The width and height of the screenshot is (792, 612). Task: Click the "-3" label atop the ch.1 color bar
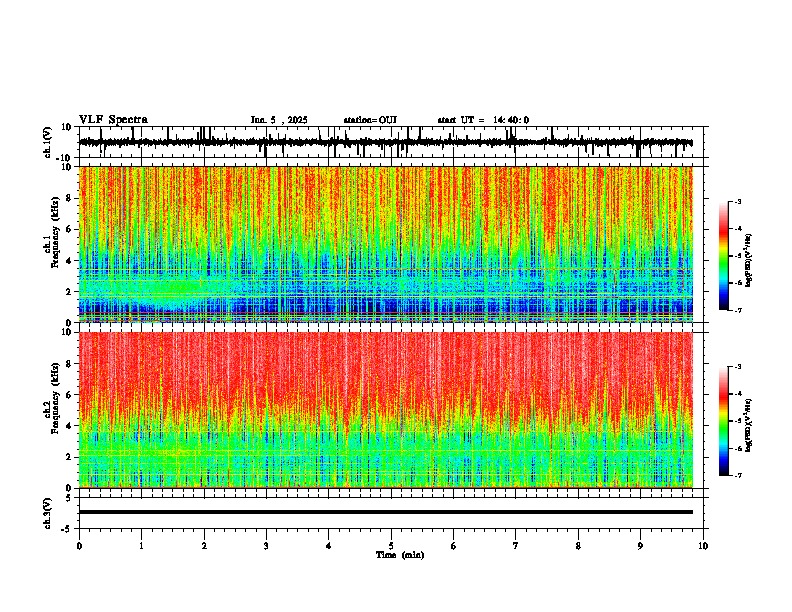click(x=738, y=201)
